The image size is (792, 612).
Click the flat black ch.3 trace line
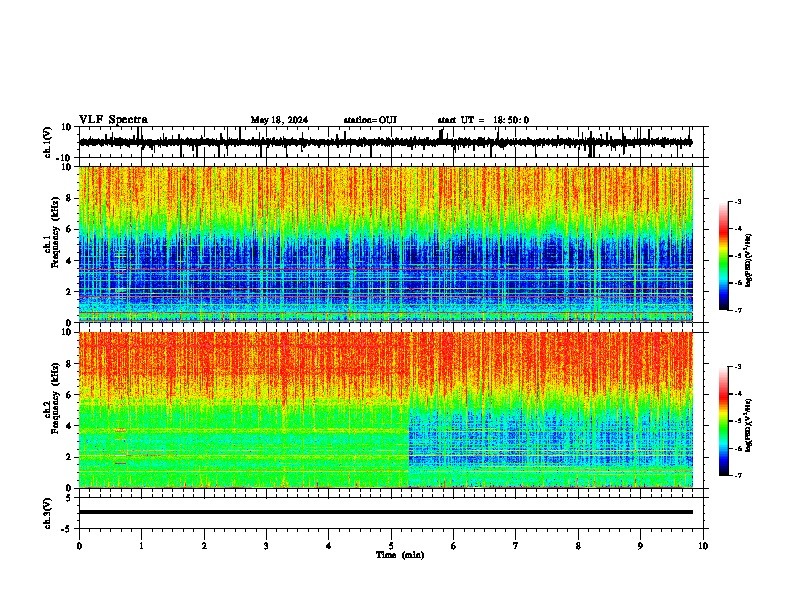click(386, 512)
